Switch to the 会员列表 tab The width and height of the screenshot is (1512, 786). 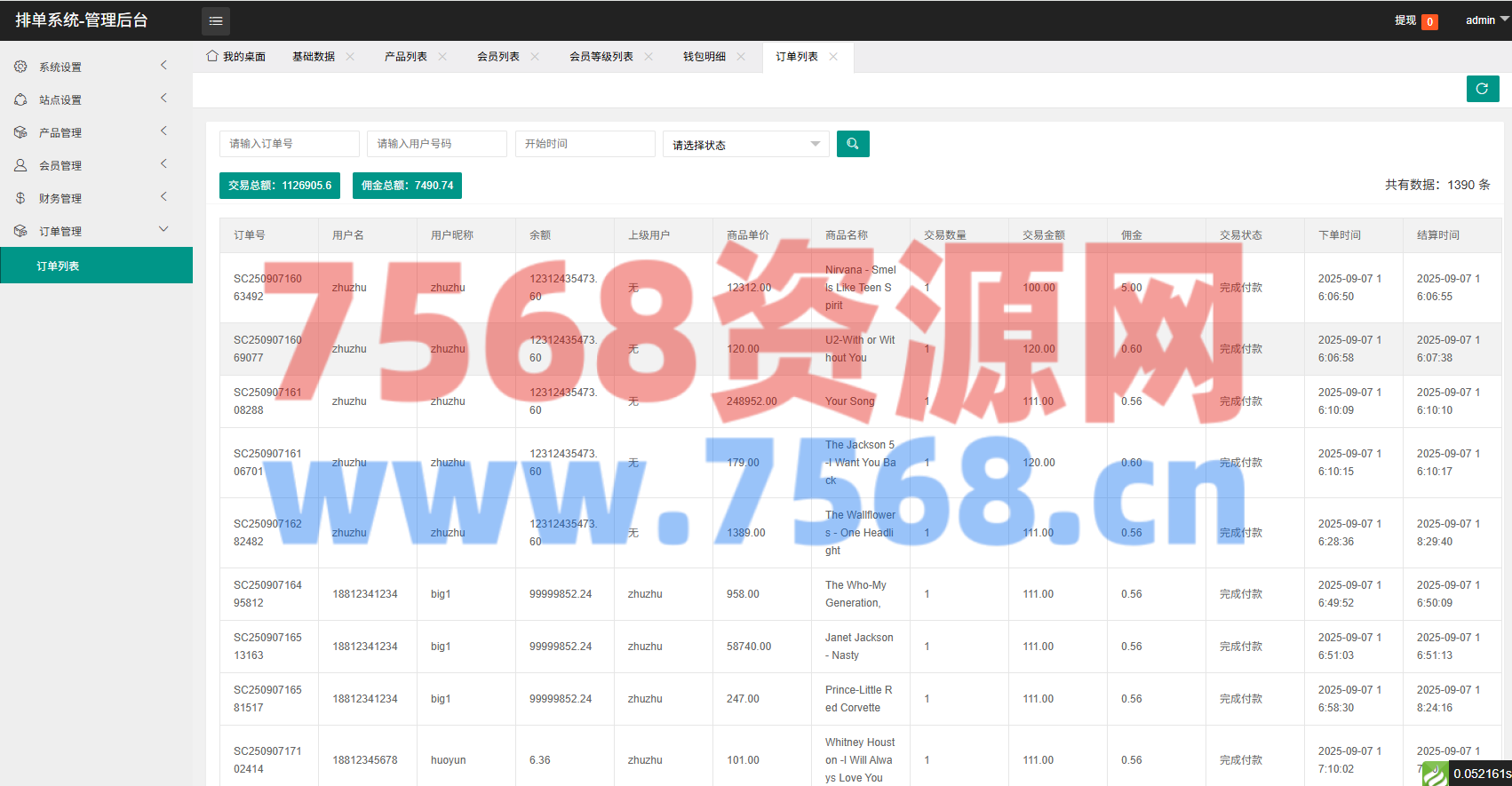[x=497, y=57]
